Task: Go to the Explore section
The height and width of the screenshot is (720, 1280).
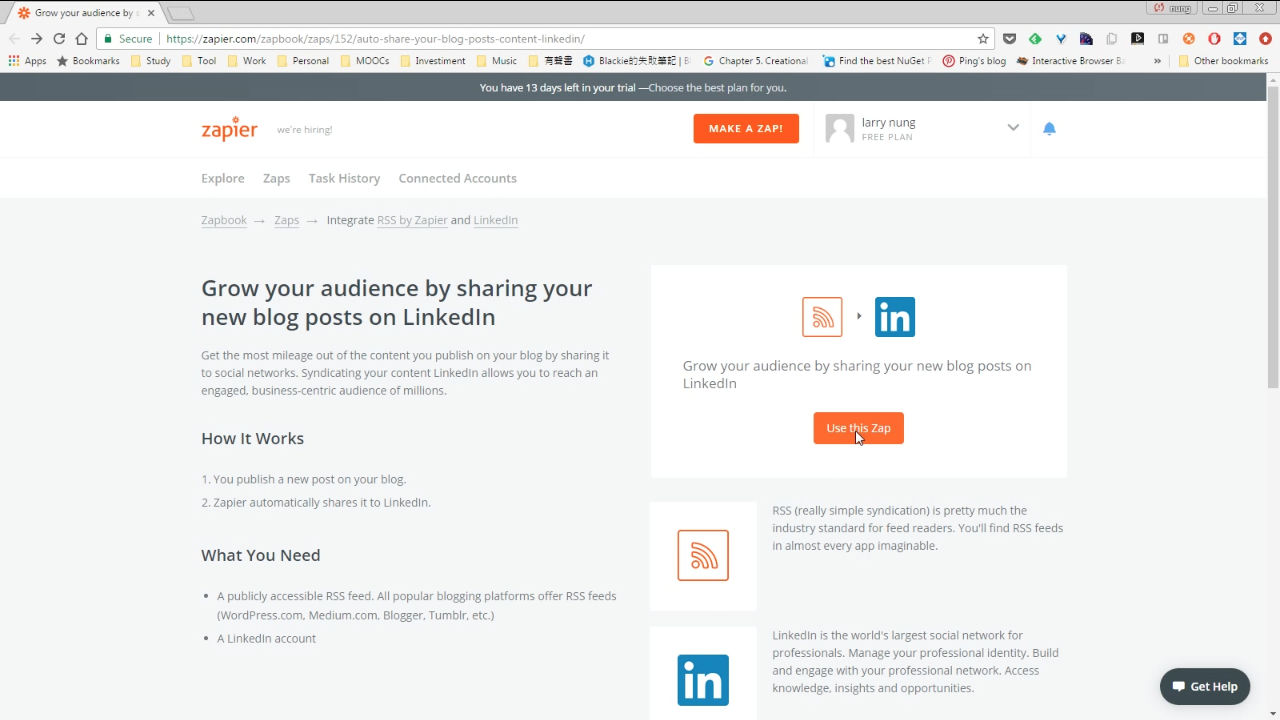Action: [x=223, y=178]
